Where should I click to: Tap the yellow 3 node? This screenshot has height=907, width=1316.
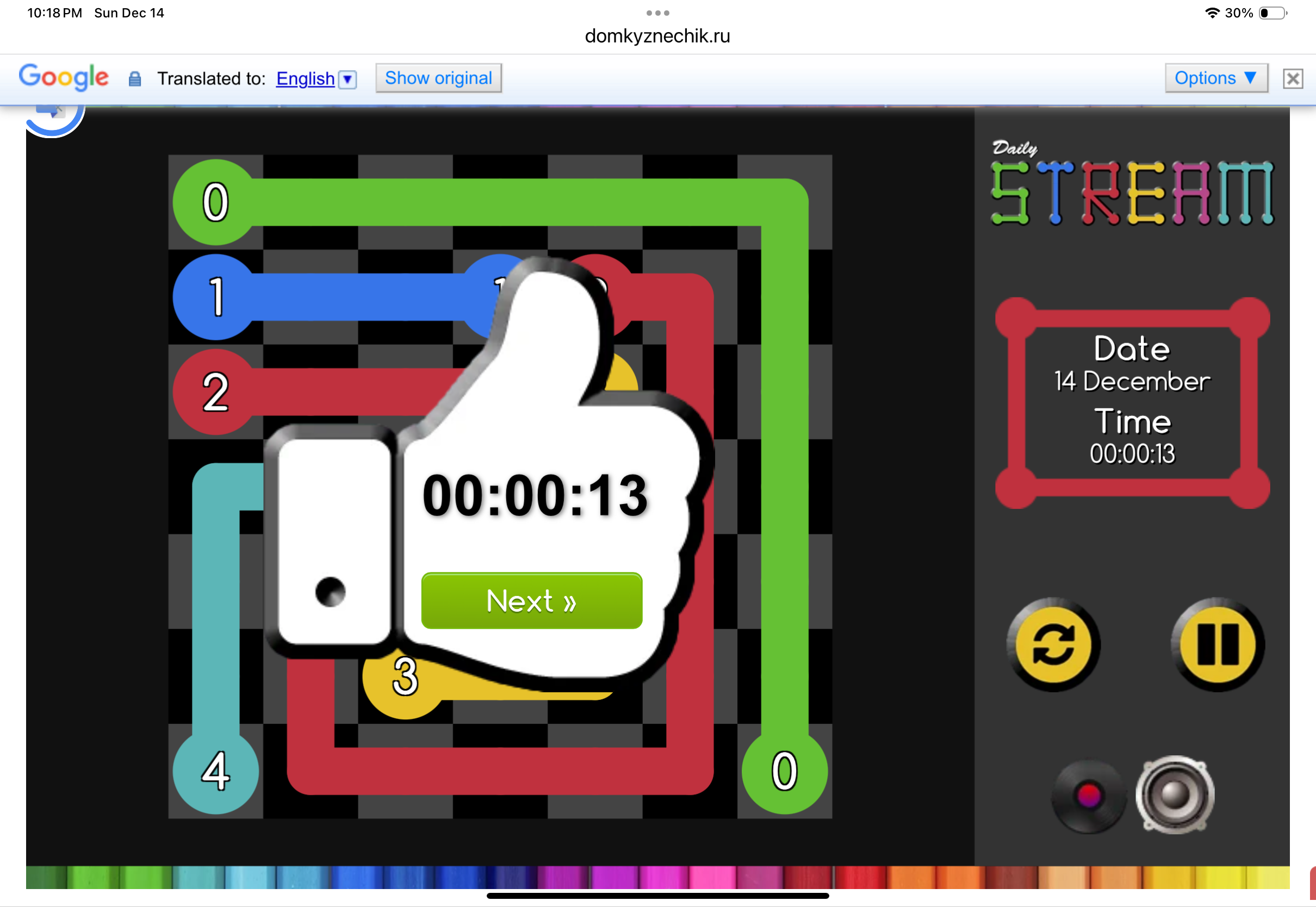[405, 679]
